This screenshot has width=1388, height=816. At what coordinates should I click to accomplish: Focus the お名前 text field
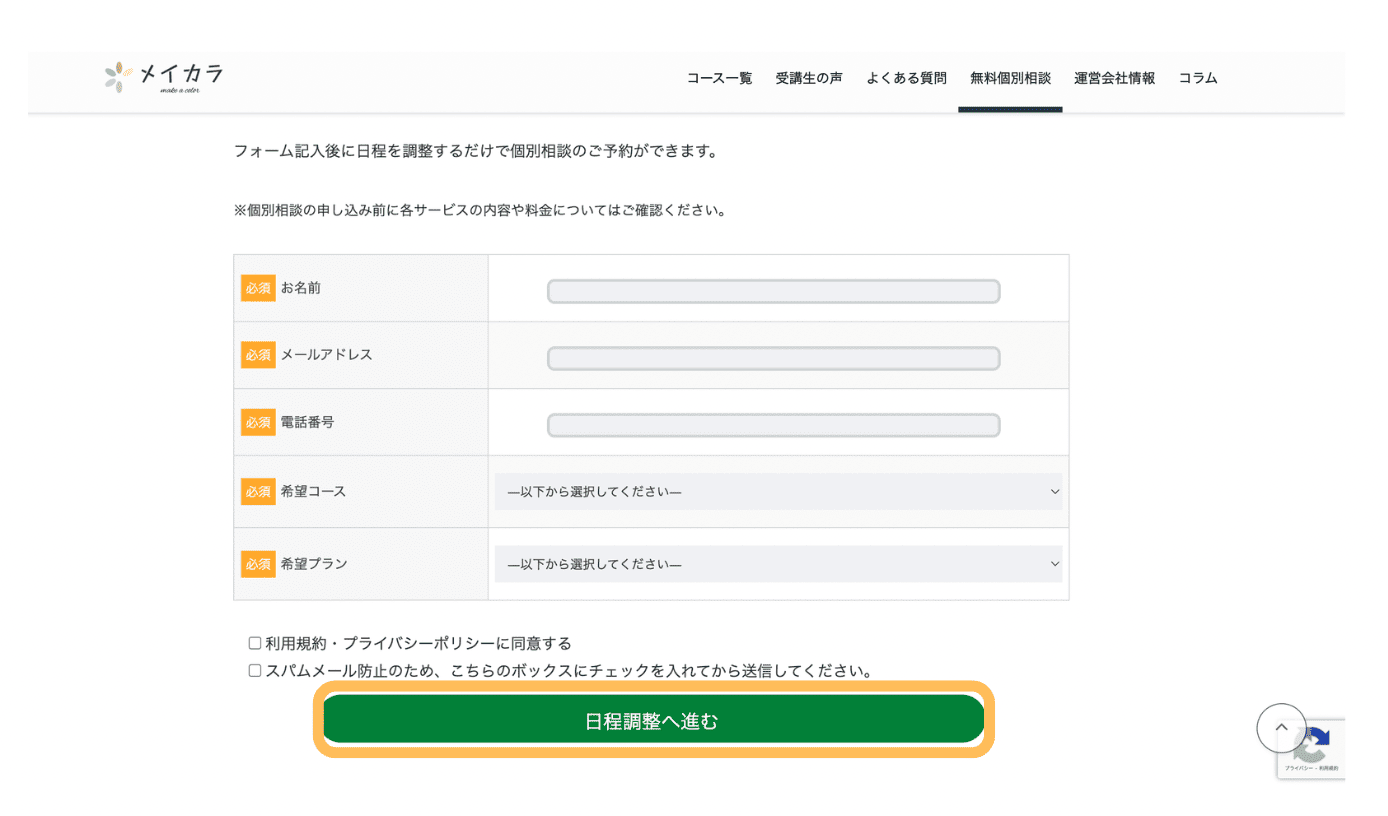tap(773, 292)
